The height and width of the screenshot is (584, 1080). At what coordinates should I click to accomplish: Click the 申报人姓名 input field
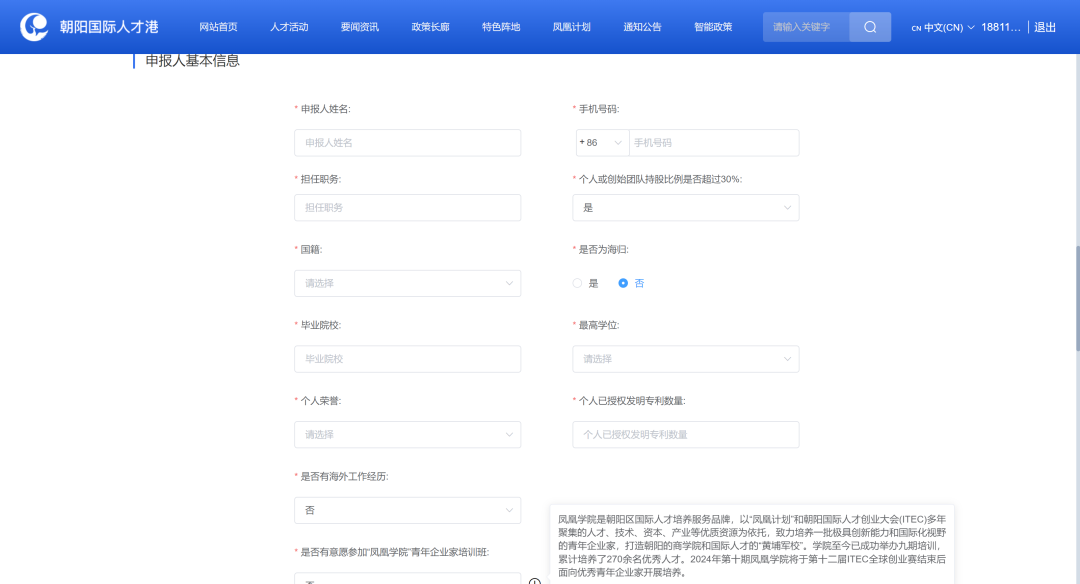[x=407, y=143]
